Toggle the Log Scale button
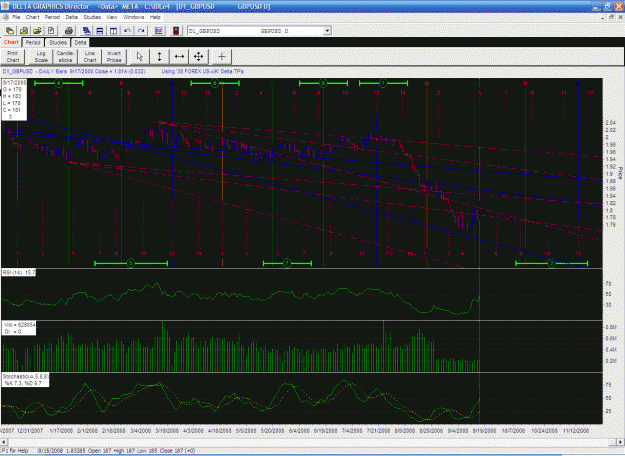This screenshot has height=456, width=625. click(x=41, y=57)
